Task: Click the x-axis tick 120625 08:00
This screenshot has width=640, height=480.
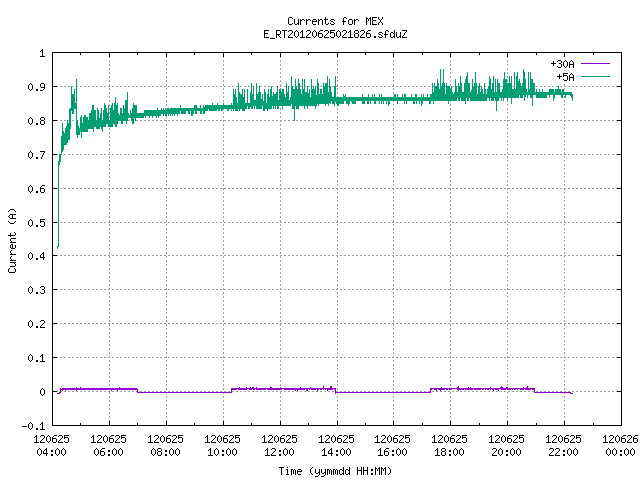Action: (165, 446)
